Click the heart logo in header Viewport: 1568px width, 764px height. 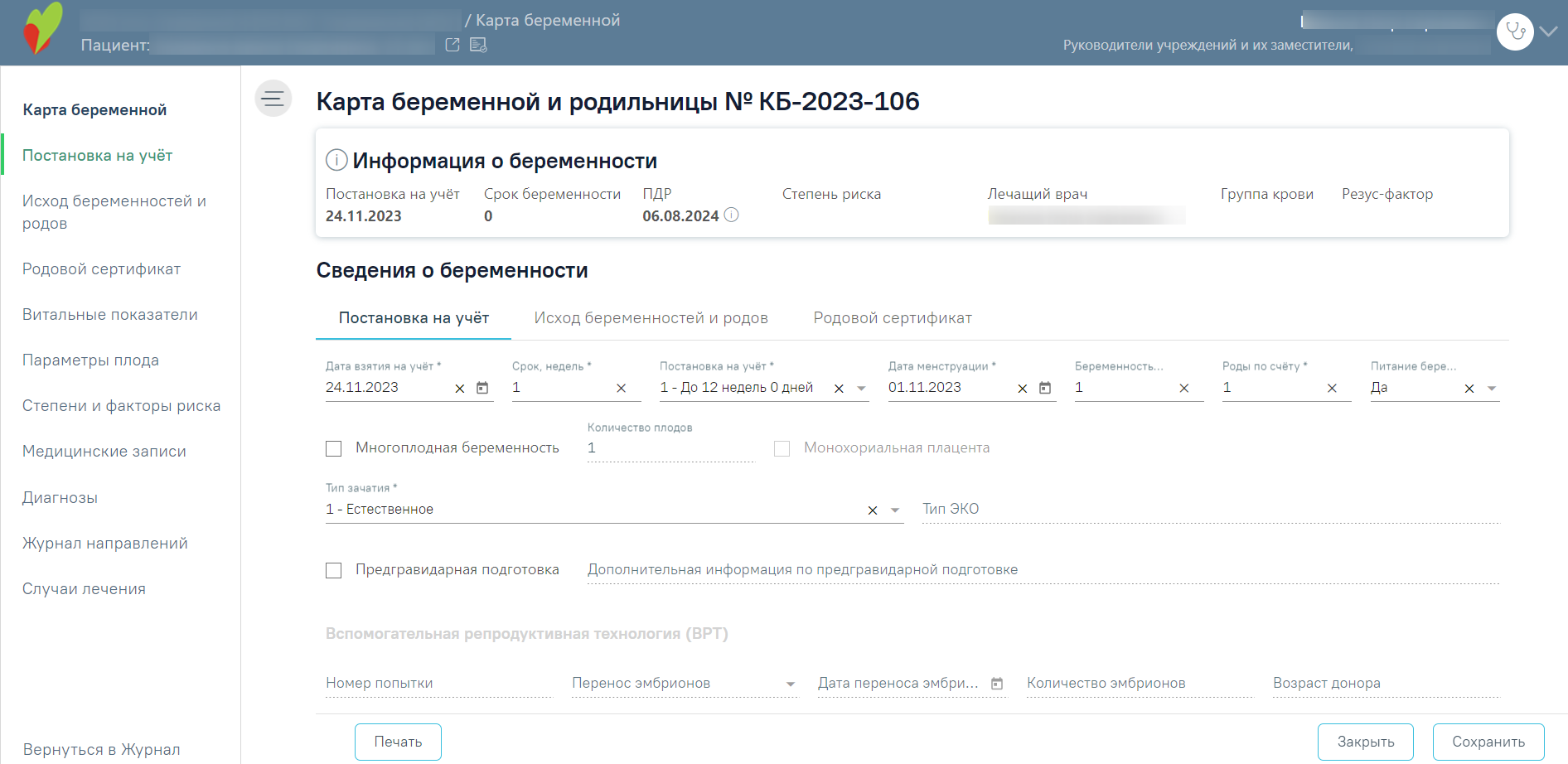(43, 29)
